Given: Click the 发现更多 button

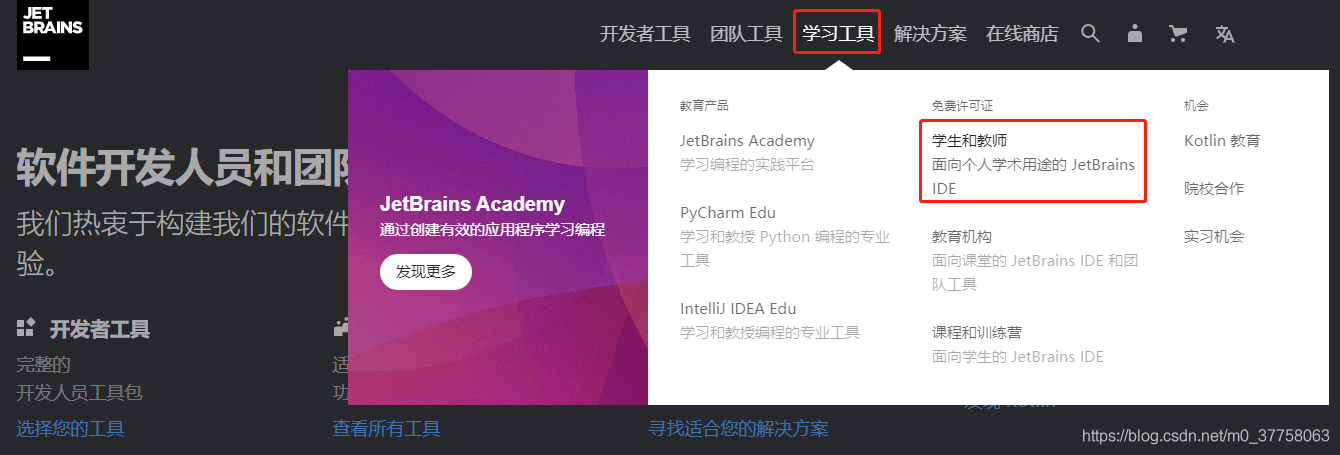Looking at the screenshot, I should tap(426, 272).
